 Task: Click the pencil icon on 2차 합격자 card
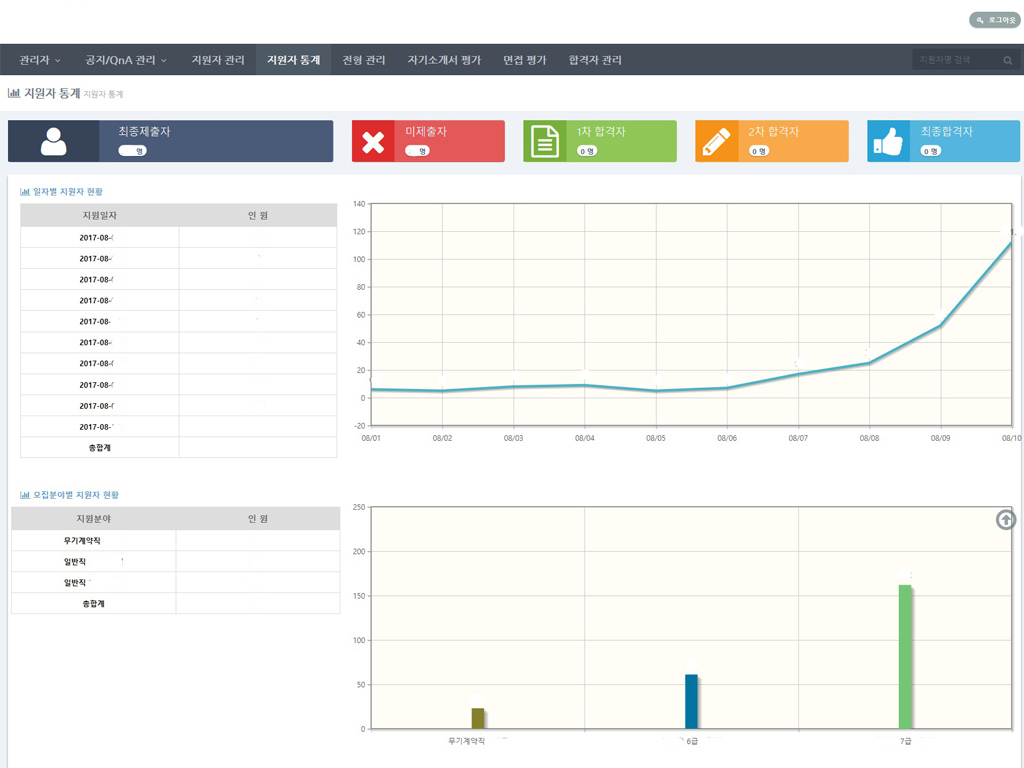pyautogui.click(x=716, y=142)
